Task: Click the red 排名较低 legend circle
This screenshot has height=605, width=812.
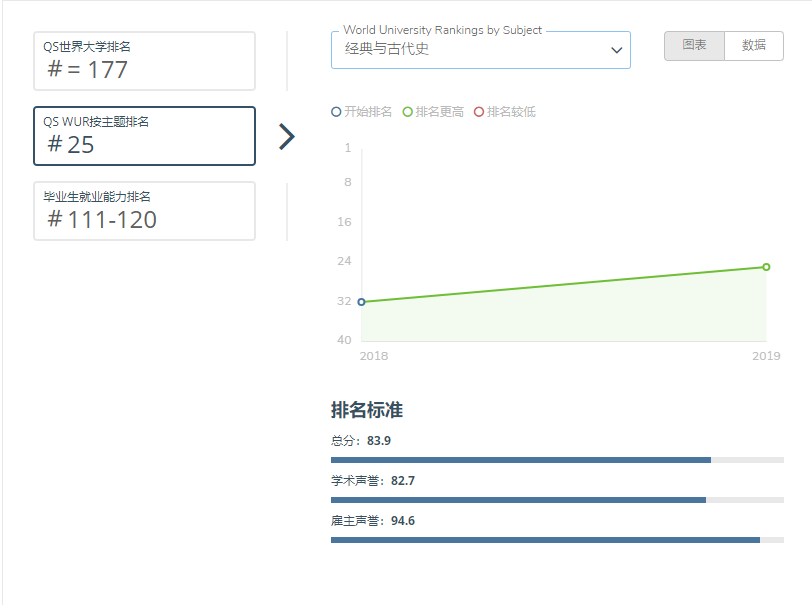Action: point(479,112)
